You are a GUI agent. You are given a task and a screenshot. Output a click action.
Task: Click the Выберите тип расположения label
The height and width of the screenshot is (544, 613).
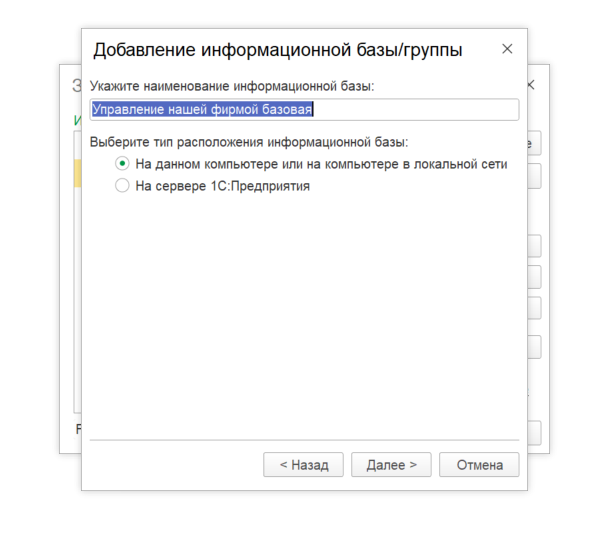(x=248, y=142)
